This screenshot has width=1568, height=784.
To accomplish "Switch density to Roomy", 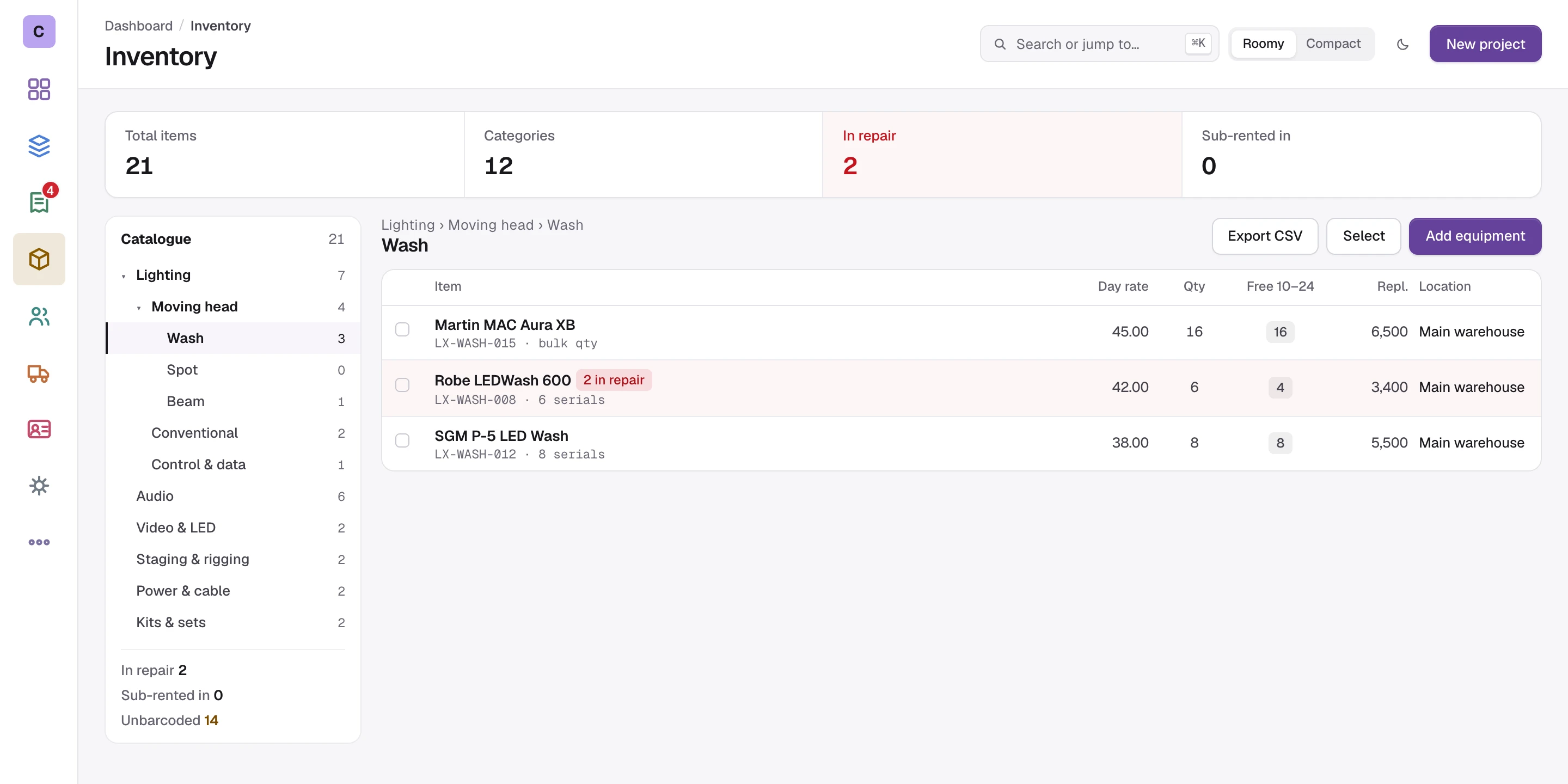I will (x=1263, y=44).
